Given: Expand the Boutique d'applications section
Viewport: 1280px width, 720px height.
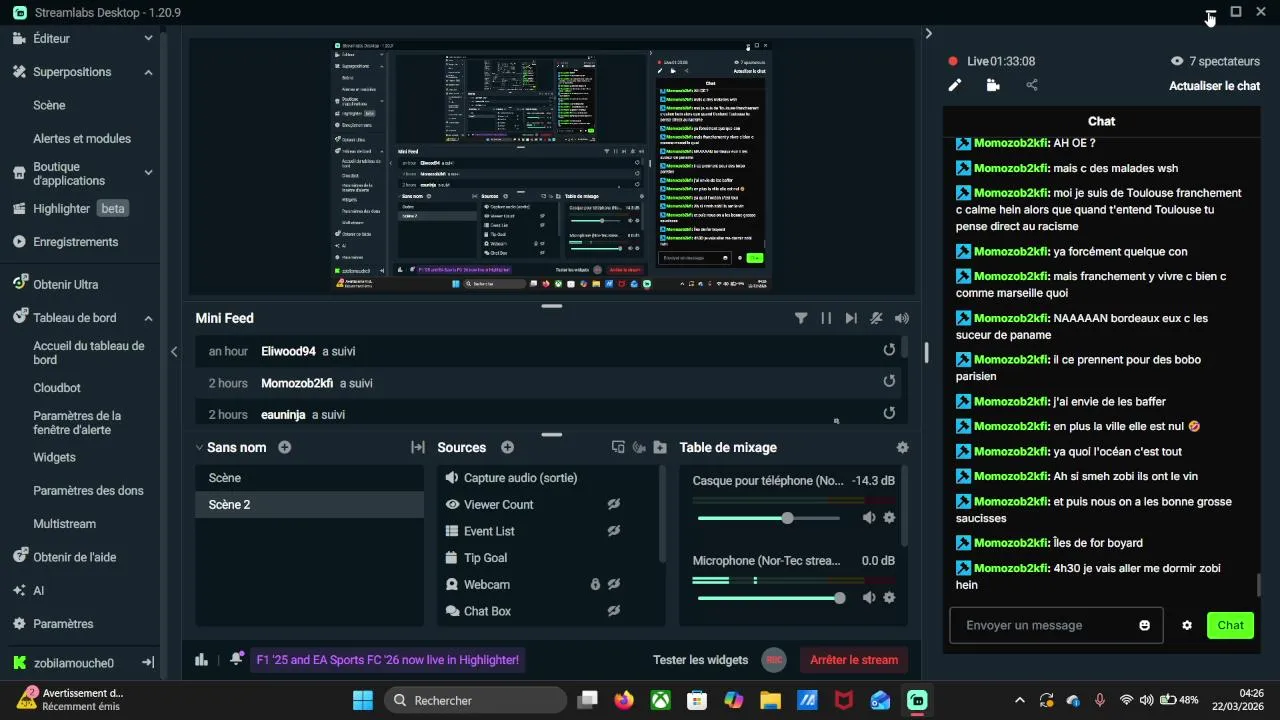Looking at the screenshot, I should point(148,173).
